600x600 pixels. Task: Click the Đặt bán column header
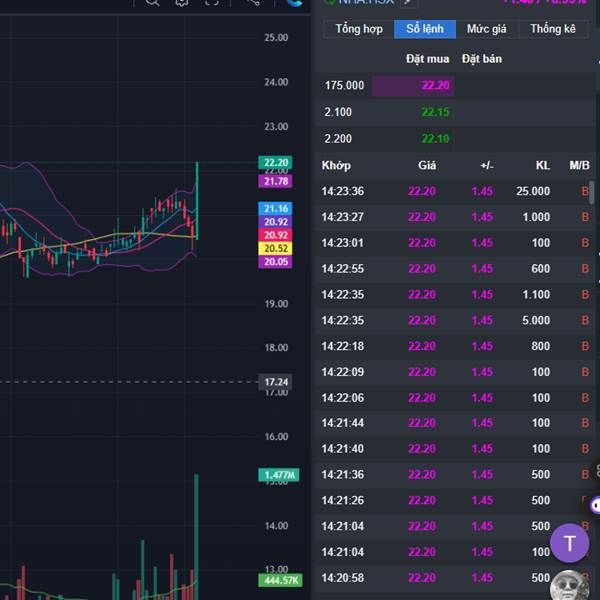482,59
